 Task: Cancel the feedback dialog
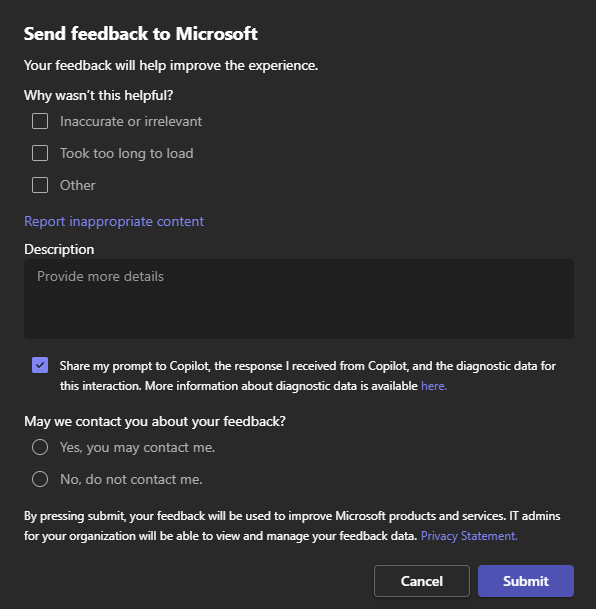click(x=422, y=581)
